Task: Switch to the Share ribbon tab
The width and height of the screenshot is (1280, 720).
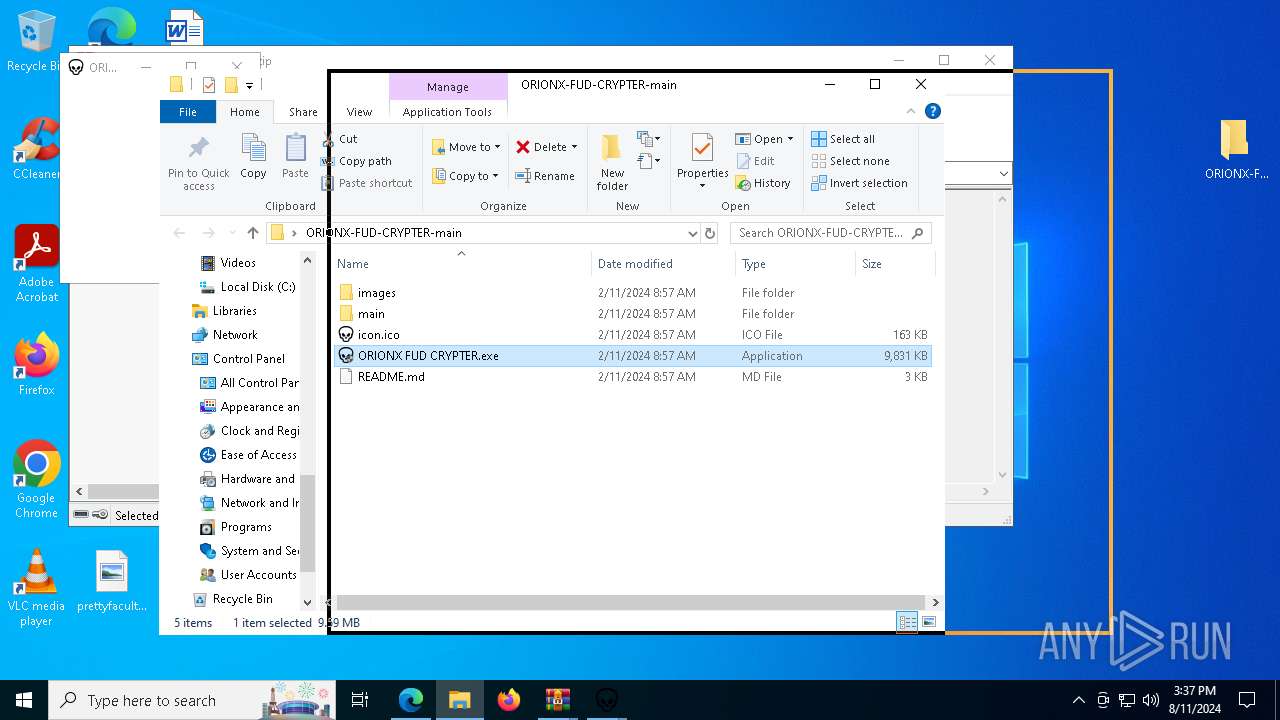Action: pyautogui.click(x=303, y=112)
